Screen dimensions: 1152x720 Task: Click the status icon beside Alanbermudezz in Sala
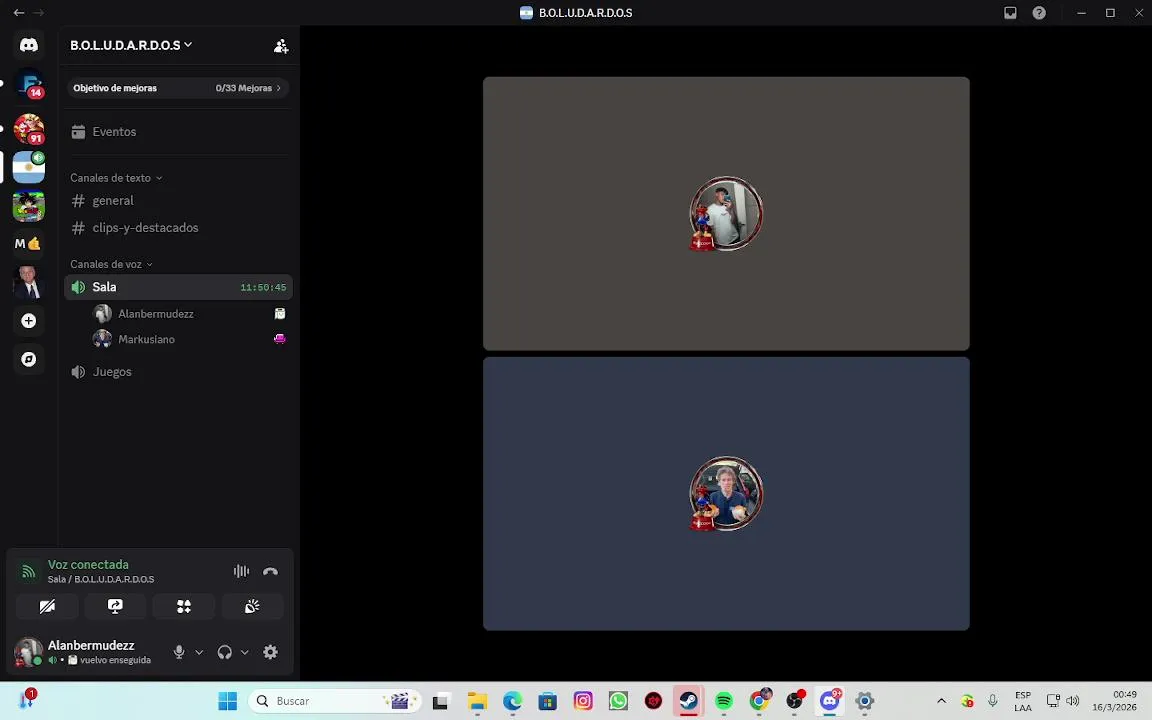pos(280,314)
